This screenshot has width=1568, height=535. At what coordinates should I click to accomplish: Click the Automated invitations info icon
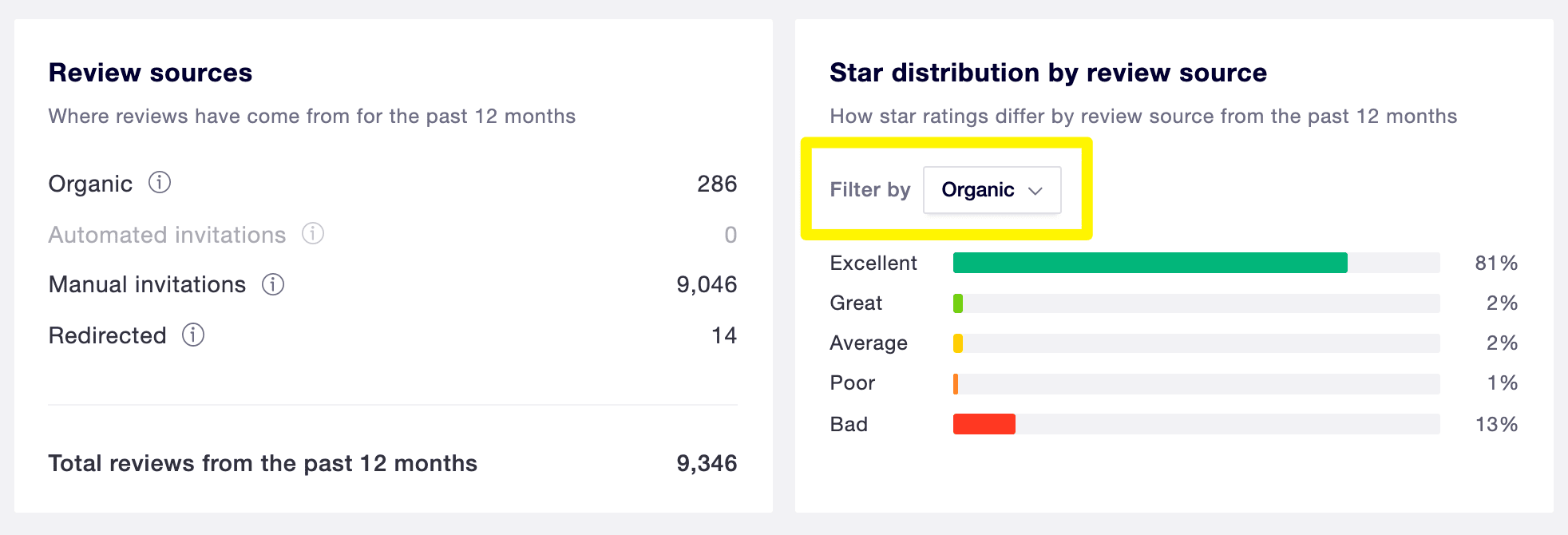coord(313,234)
